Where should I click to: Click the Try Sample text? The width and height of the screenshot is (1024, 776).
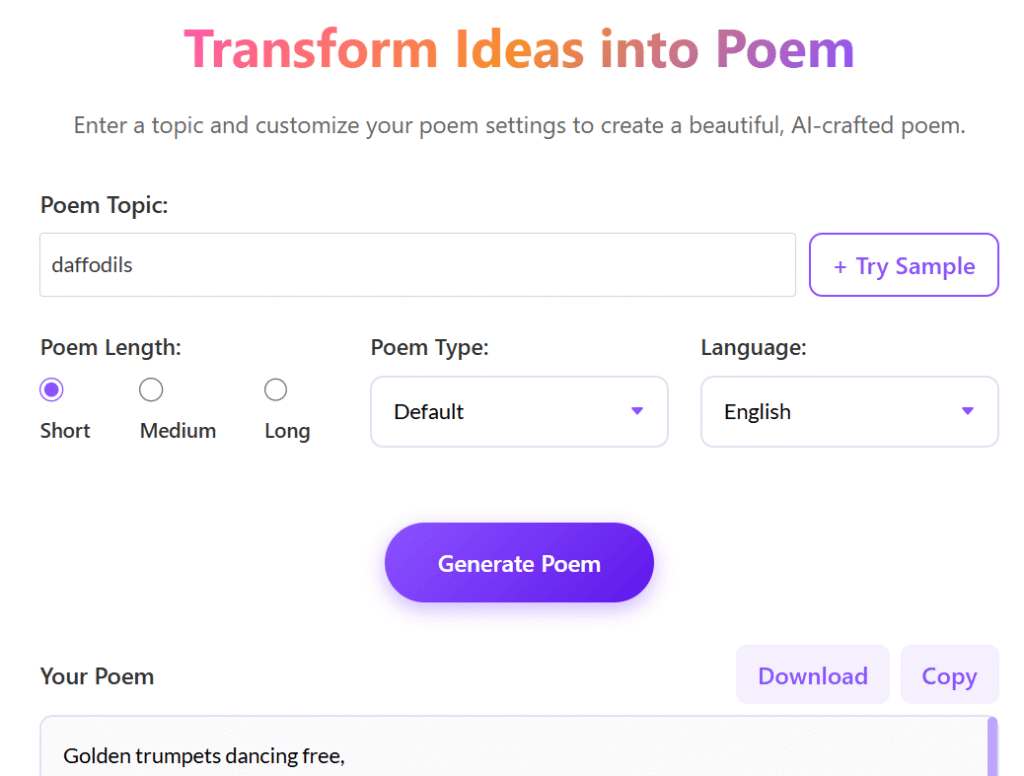coord(915,266)
